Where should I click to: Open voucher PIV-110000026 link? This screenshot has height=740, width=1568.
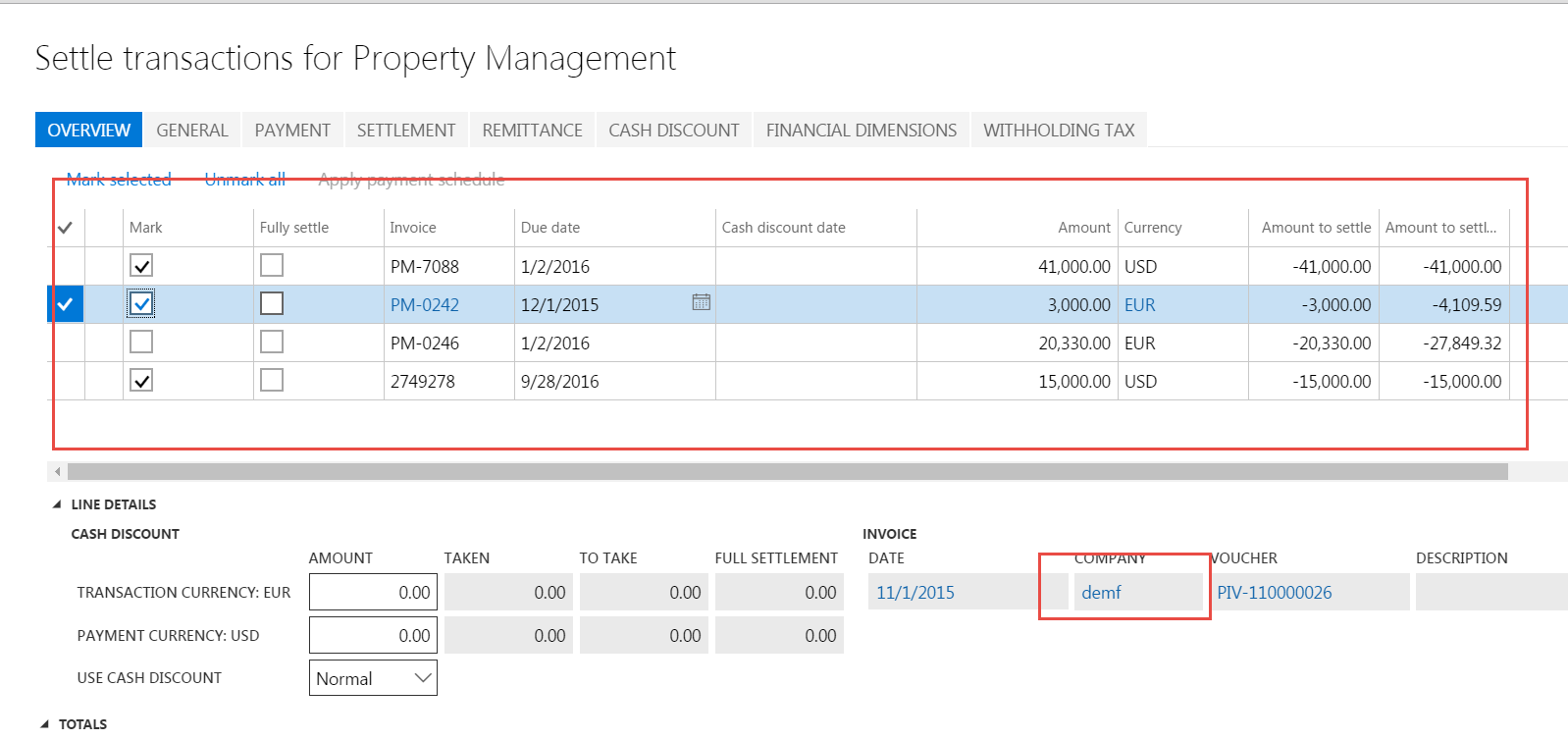[x=1274, y=593]
